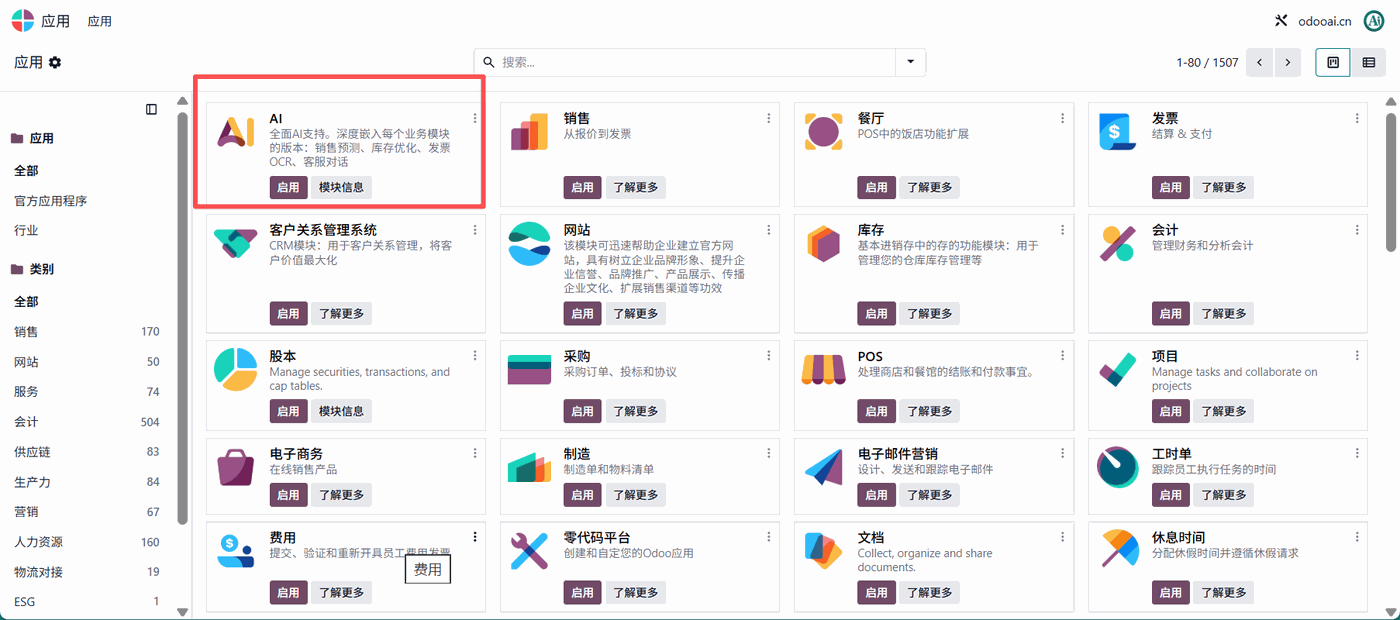Click the 文档 app icon
Image resolution: width=1400 pixels, height=620 pixels.
823,551
